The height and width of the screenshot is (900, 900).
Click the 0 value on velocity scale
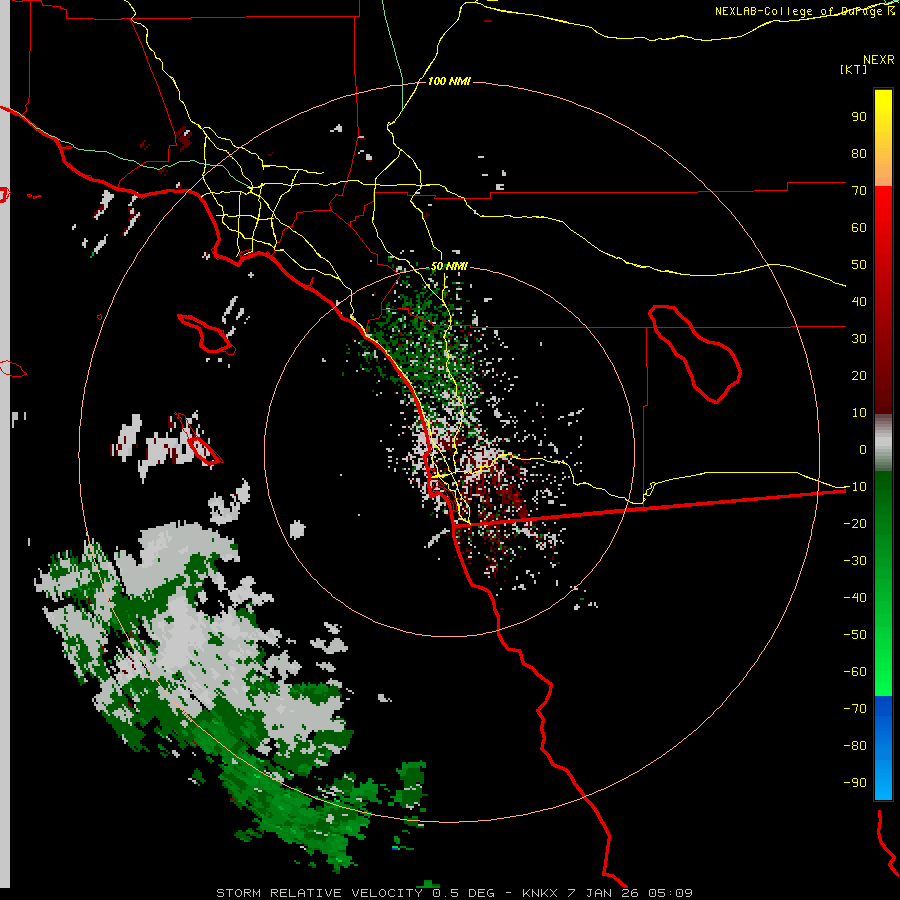[x=863, y=450]
